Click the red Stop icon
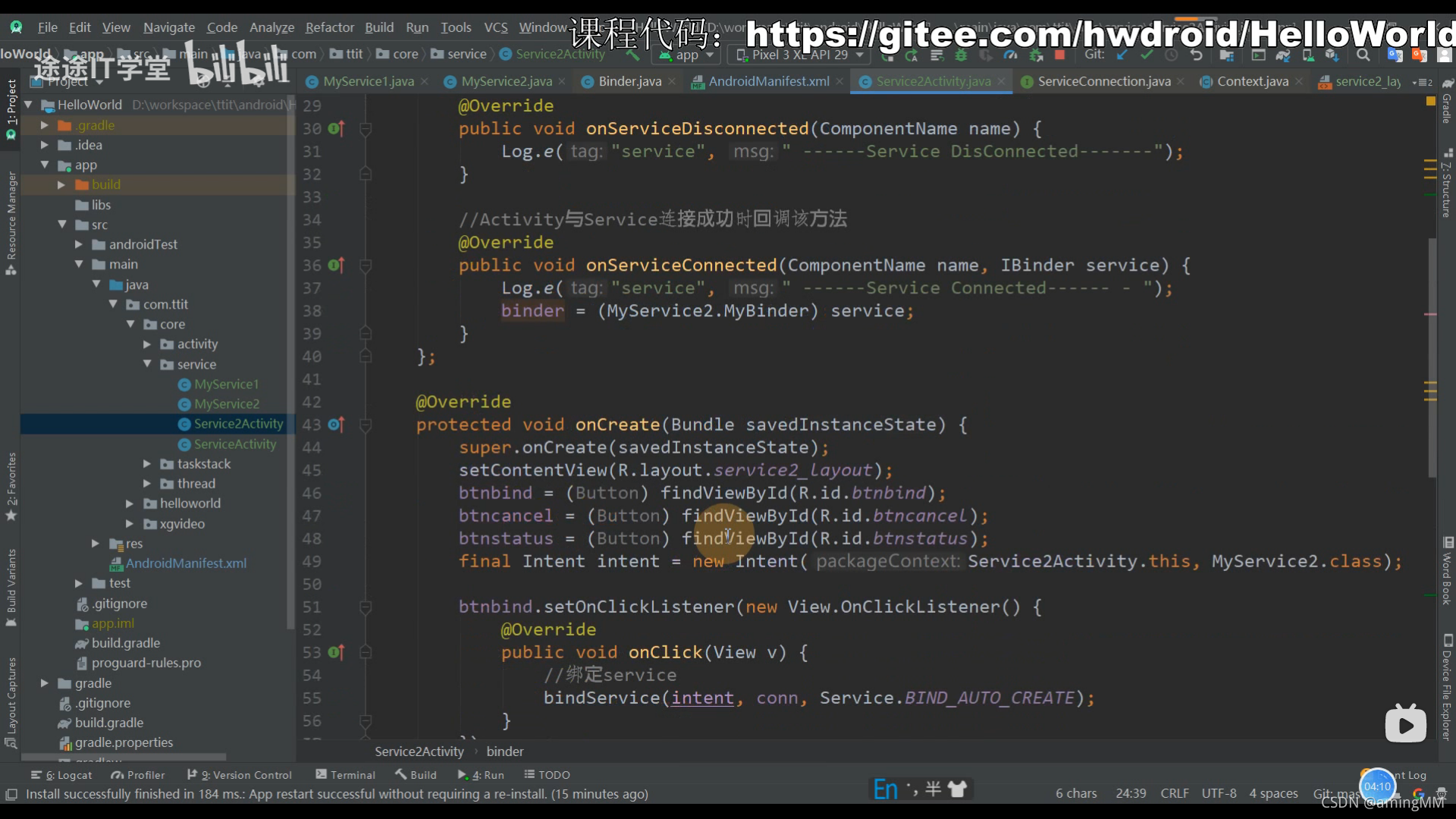 pyautogui.click(x=1060, y=55)
